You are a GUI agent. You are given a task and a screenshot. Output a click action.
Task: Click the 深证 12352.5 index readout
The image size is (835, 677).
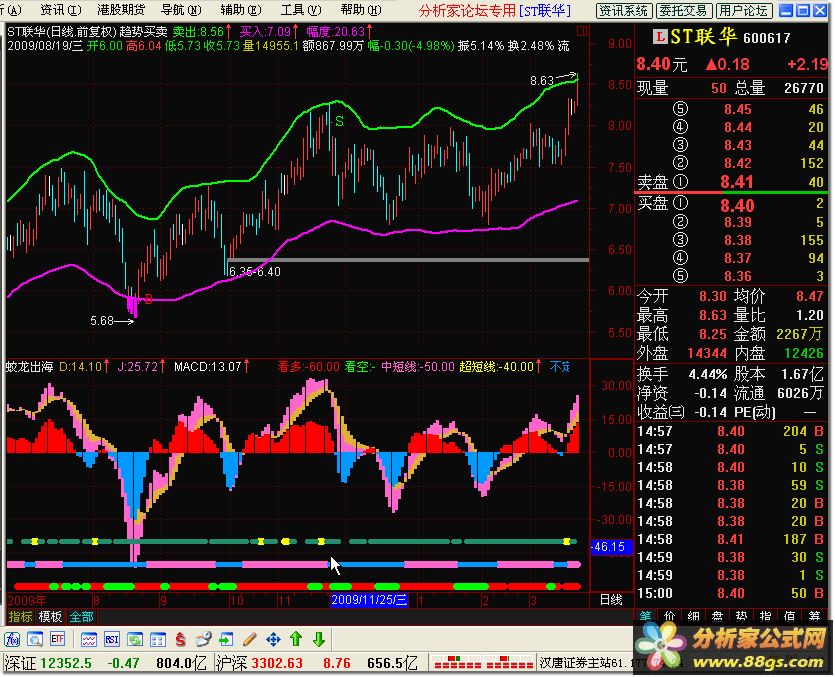pyautogui.click(x=48, y=663)
